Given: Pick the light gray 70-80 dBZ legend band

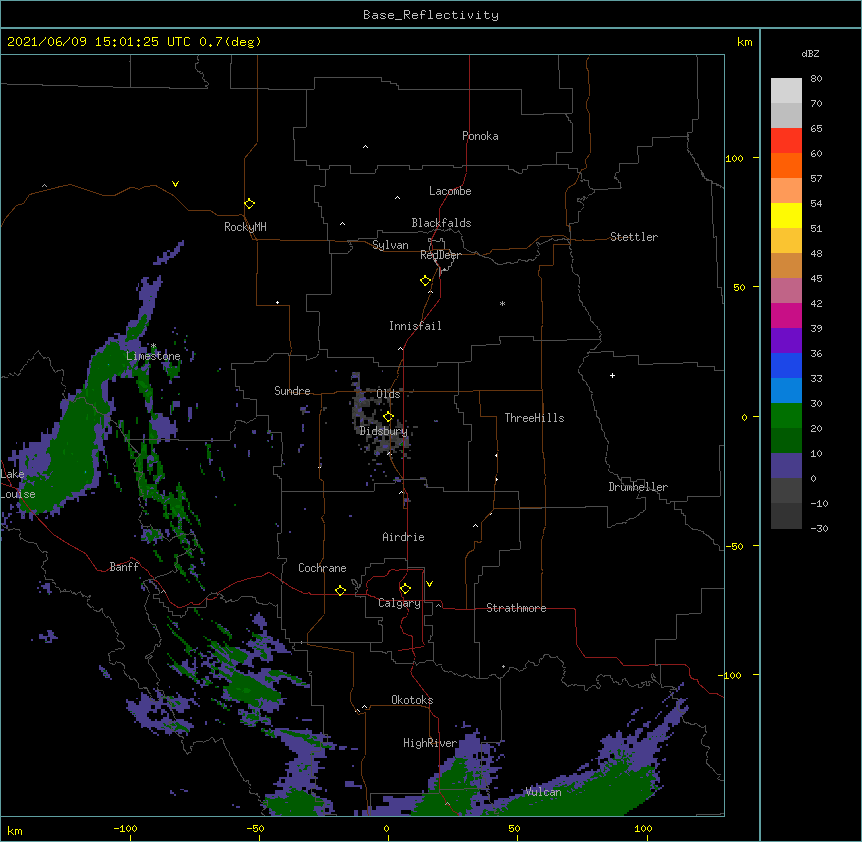Looking at the screenshot, I should (786, 91).
